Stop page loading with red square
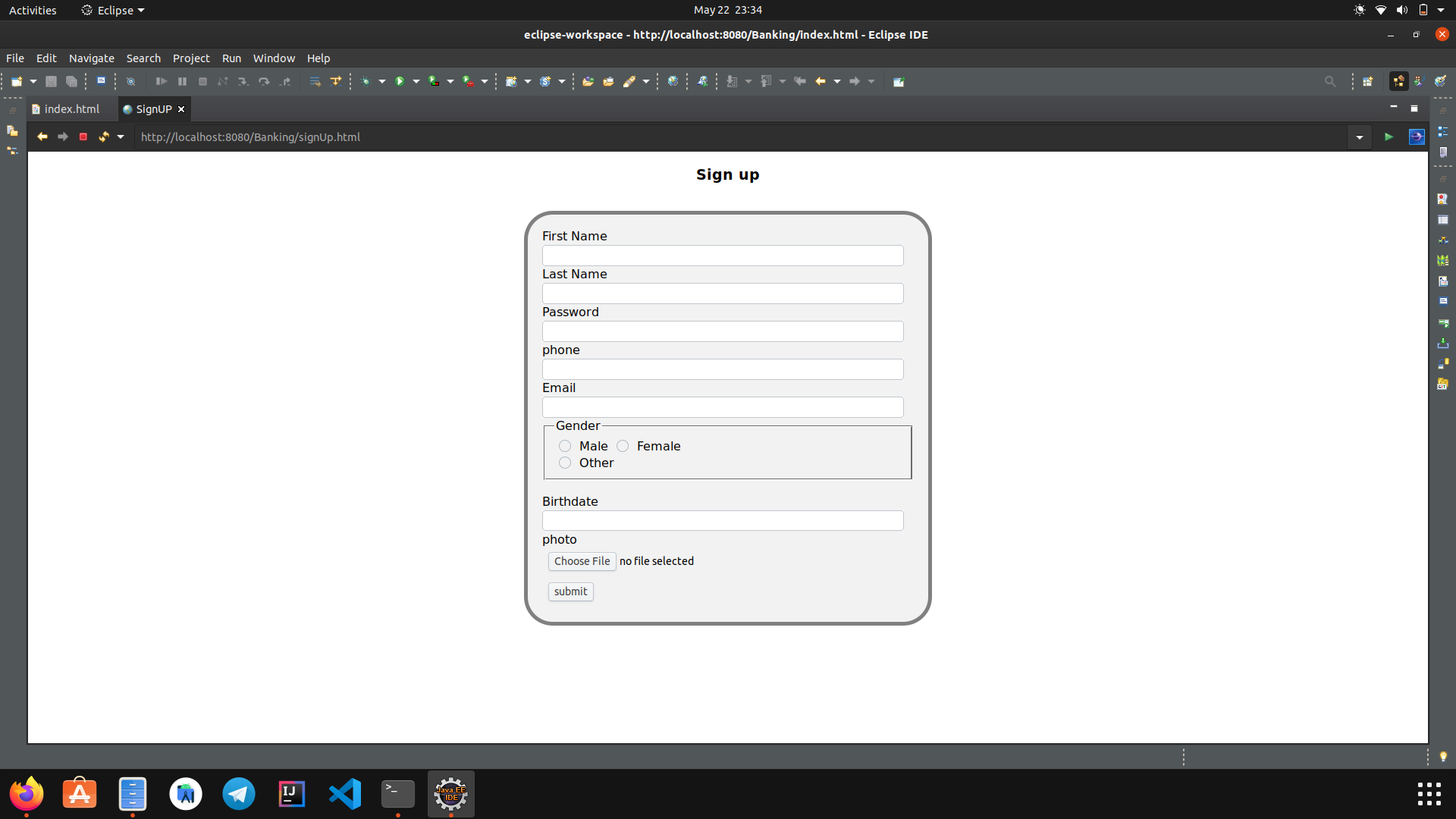1456x819 pixels. (83, 136)
